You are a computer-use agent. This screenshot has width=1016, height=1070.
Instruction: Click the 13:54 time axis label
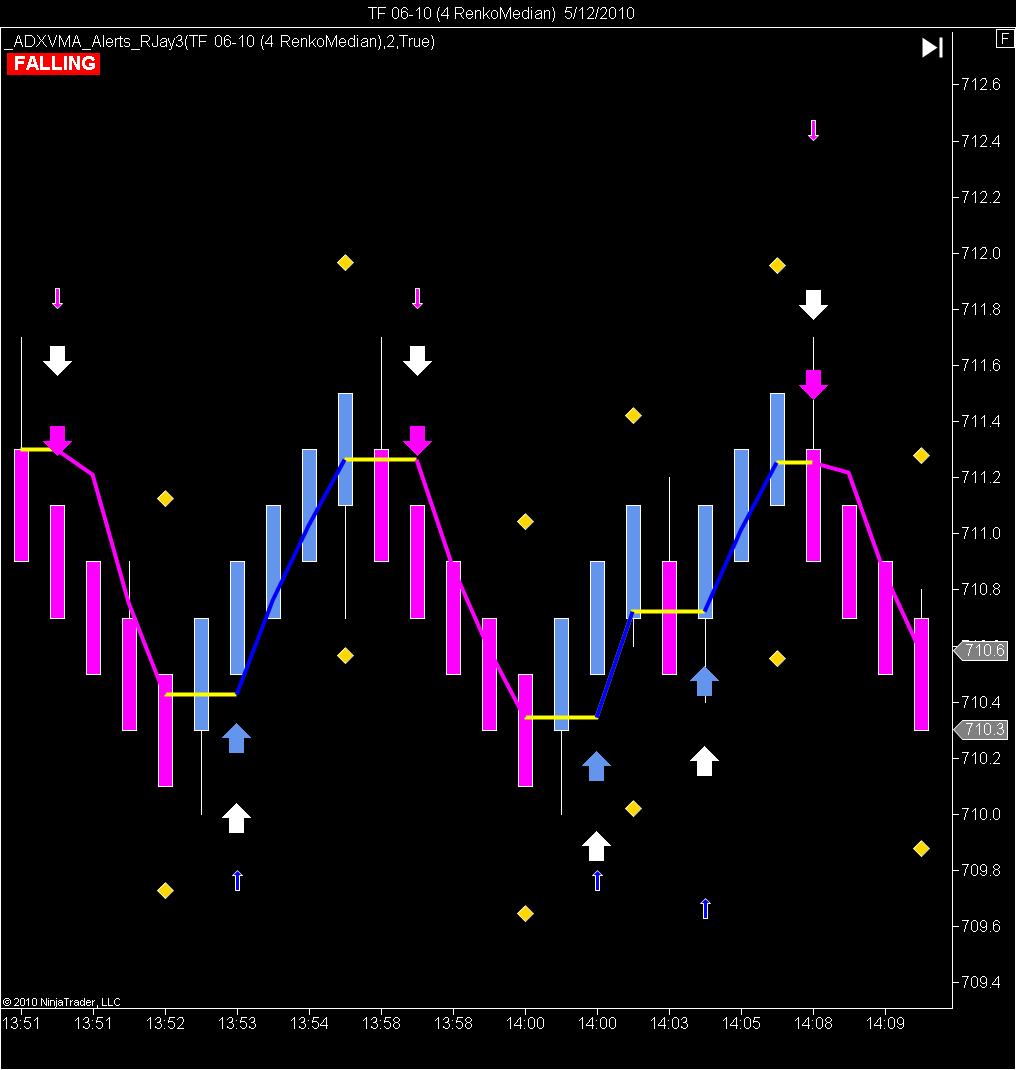click(309, 1024)
